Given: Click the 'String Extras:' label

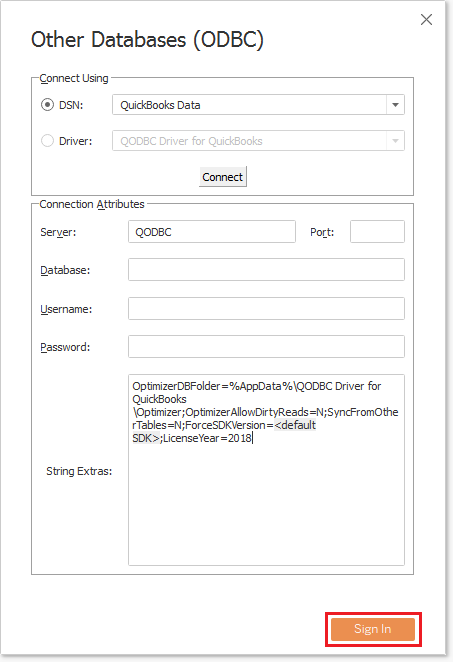Looking at the screenshot, I should click(x=79, y=471).
